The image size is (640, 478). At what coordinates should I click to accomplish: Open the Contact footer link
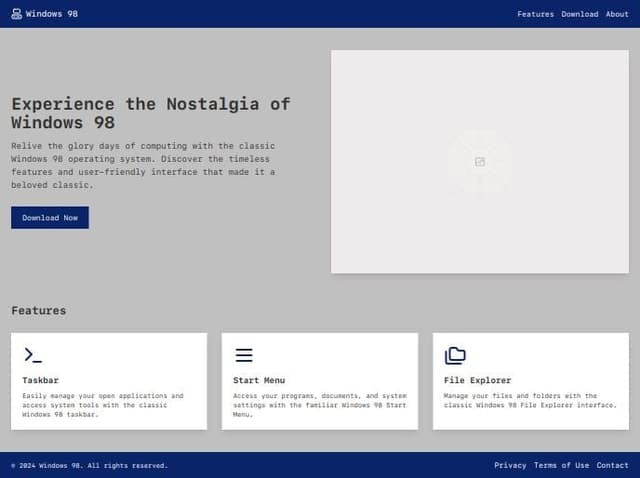pos(612,465)
